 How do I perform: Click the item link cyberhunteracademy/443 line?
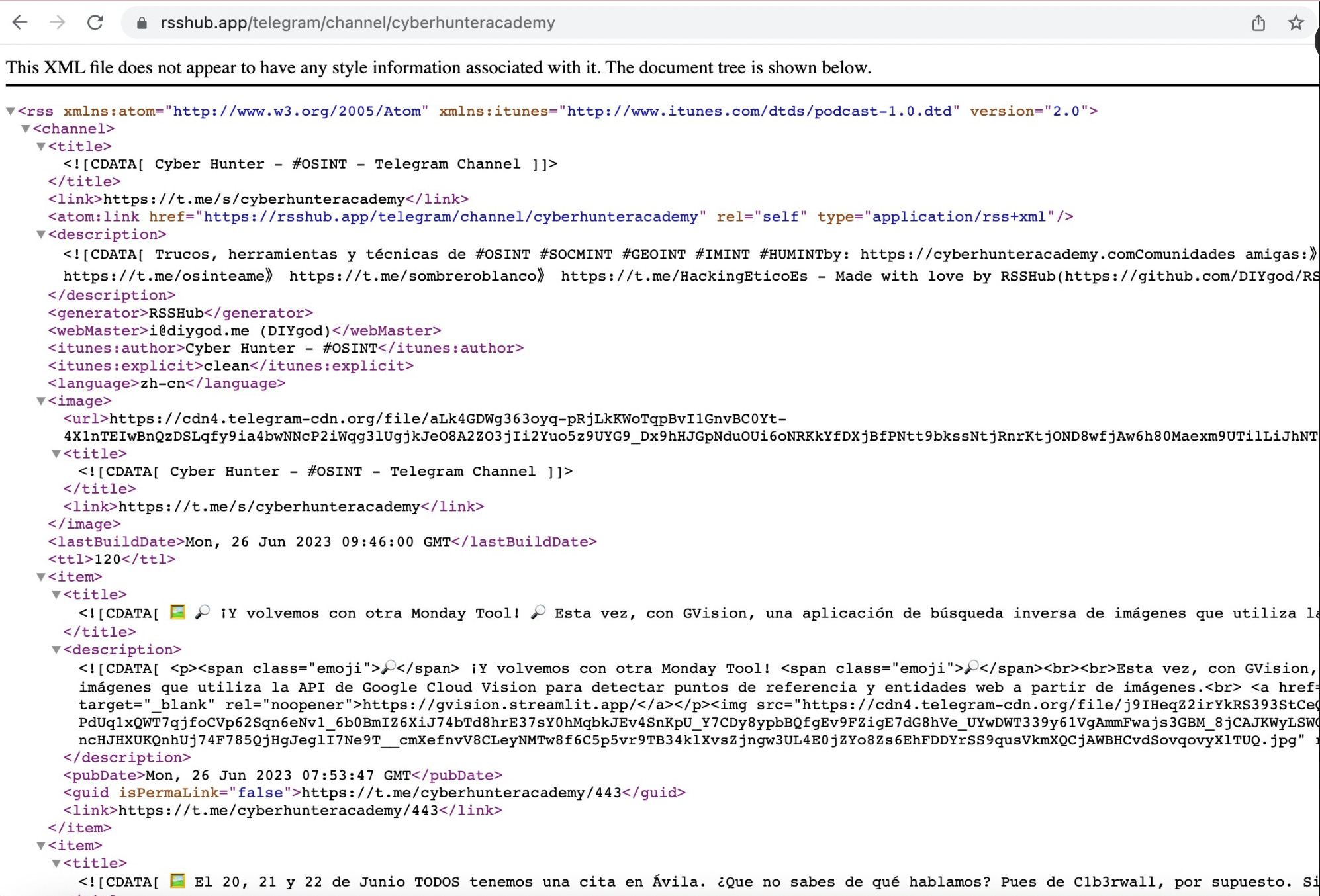click(x=283, y=811)
